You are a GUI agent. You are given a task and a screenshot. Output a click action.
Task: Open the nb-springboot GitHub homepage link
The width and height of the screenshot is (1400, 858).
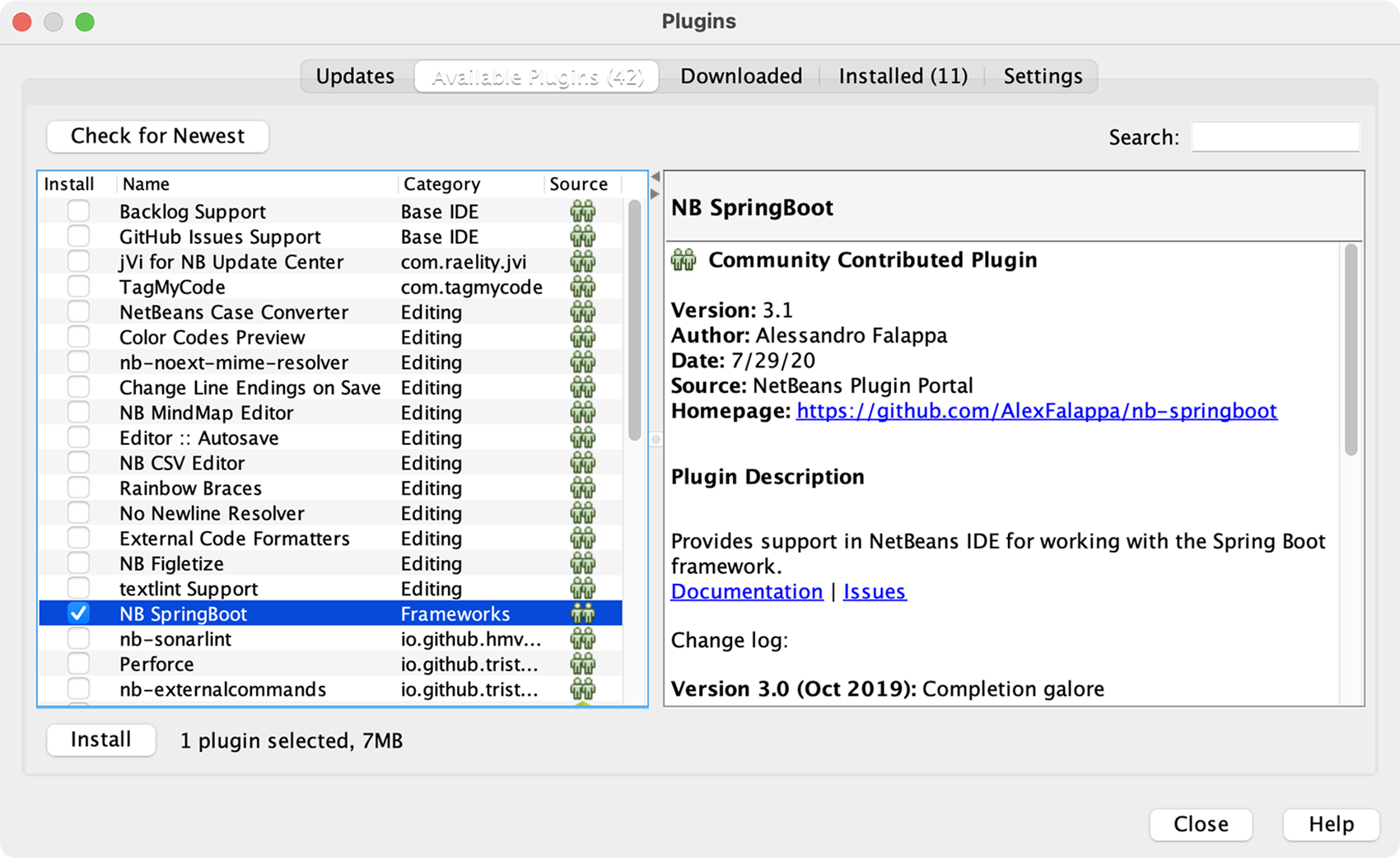pyautogui.click(x=1037, y=410)
